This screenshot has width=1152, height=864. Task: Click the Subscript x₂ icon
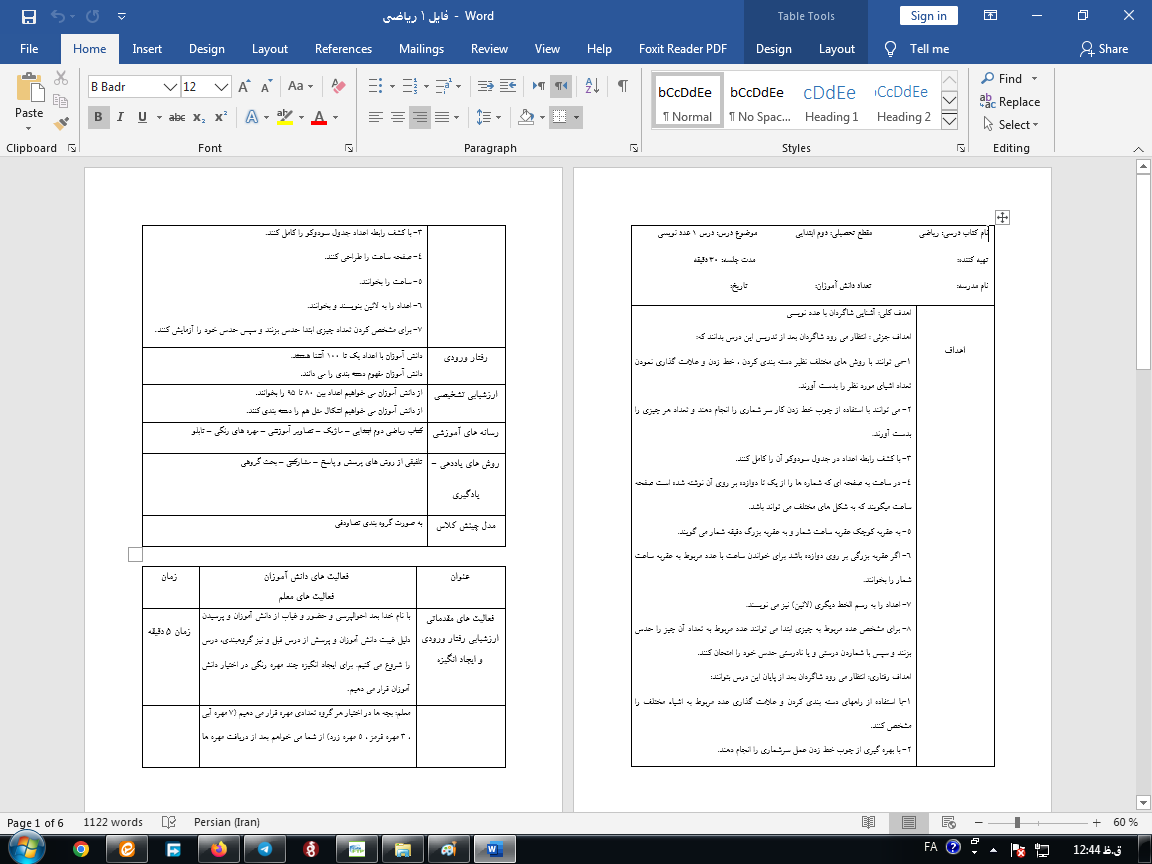[199, 117]
